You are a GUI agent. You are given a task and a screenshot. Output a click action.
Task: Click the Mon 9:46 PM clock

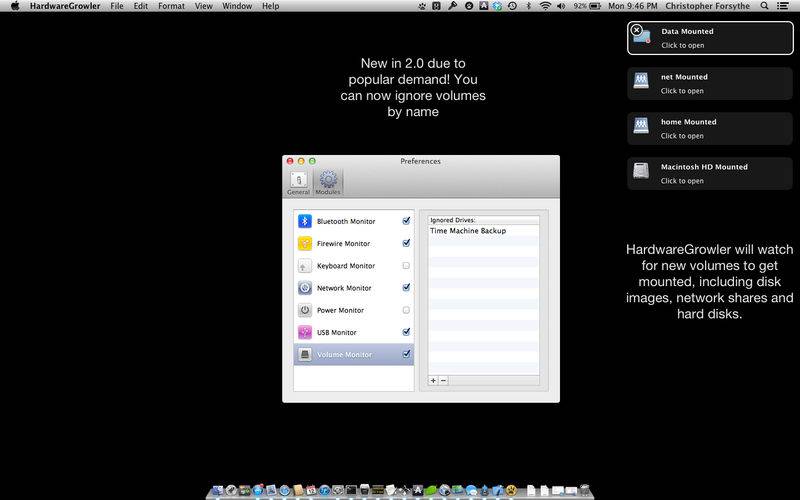pyautogui.click(x=633, y=6)
